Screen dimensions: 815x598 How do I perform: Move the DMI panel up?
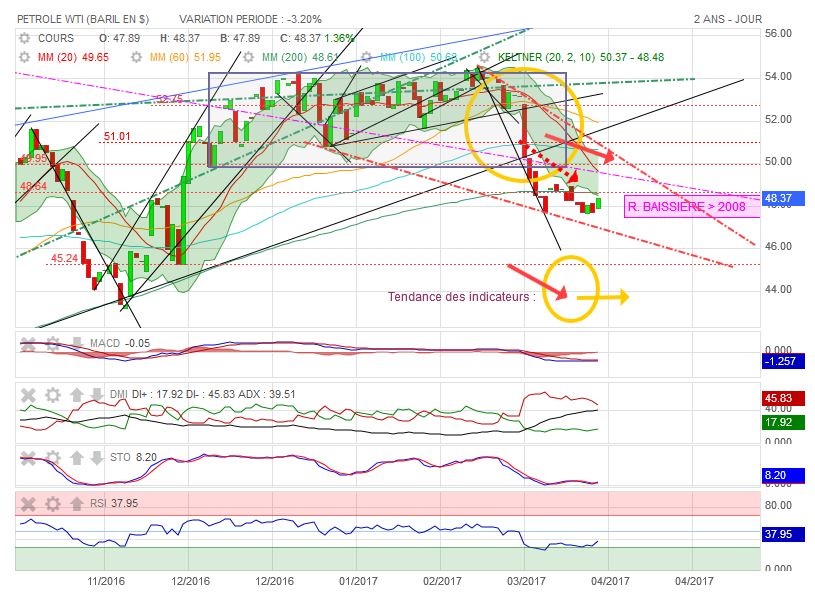tap(77, 395)
